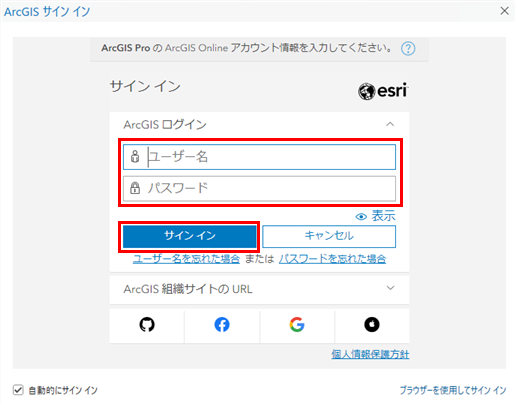Sign in with the GitHub icon

147,325
